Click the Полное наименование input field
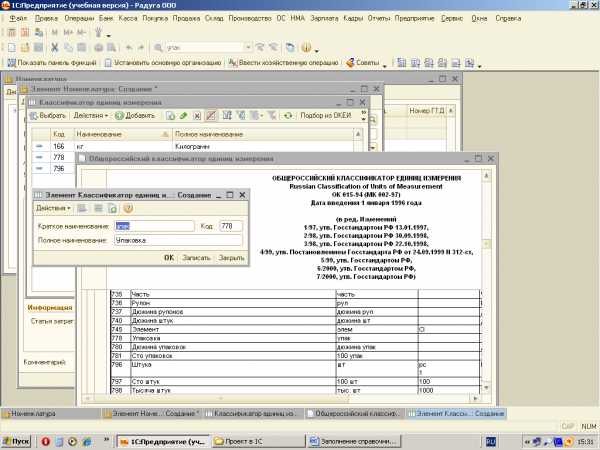The width and height of the screenshot is (600, 450). [x=177, y=240]
